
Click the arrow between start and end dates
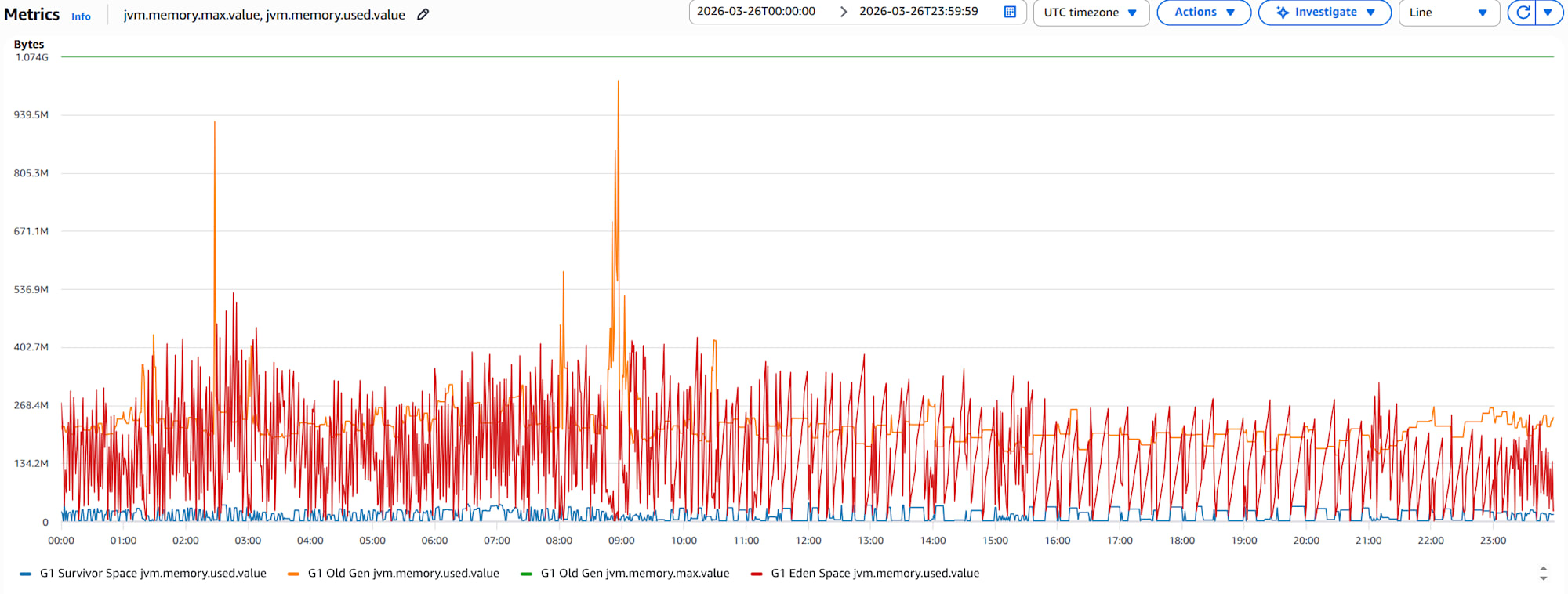[843, 12]
